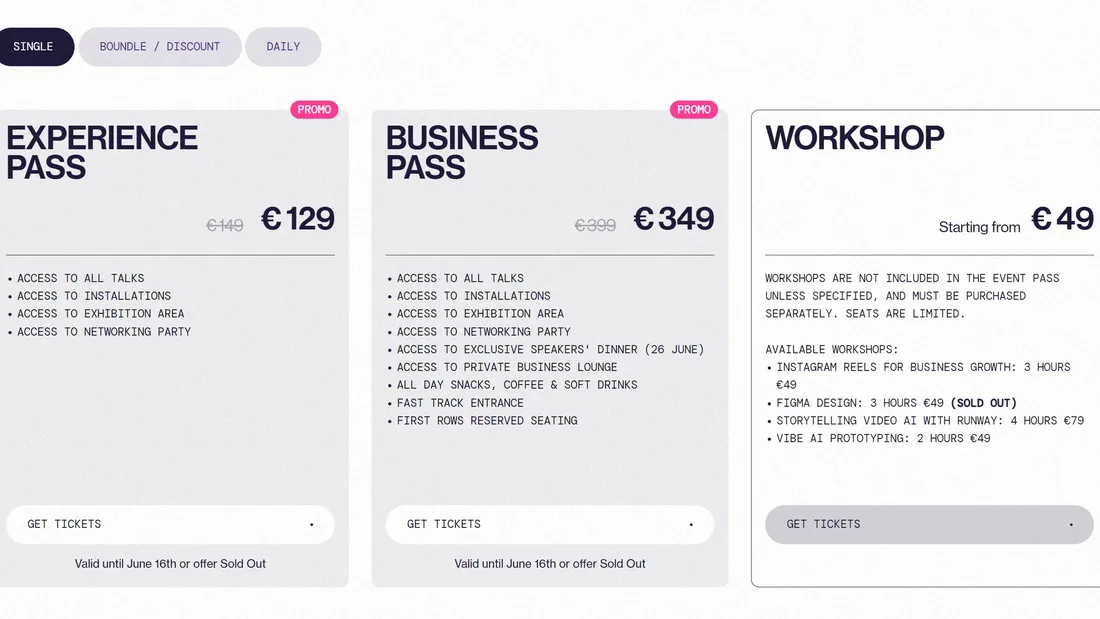The height and width of the screenshot is (619, 1100).
Task: Click the €349 promo price
Action: [674, 219]
